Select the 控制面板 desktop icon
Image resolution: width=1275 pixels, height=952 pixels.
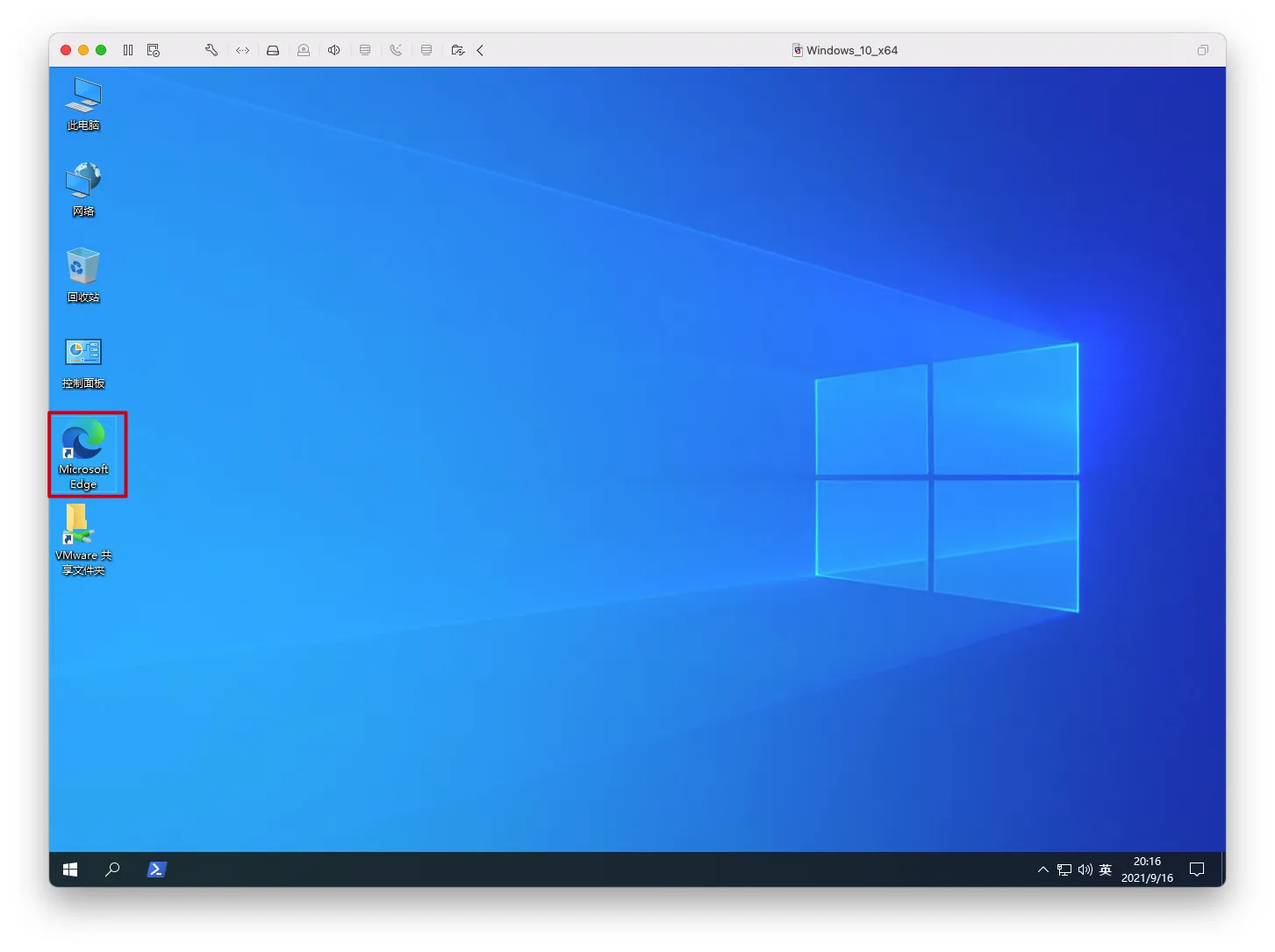coord(83,362)
